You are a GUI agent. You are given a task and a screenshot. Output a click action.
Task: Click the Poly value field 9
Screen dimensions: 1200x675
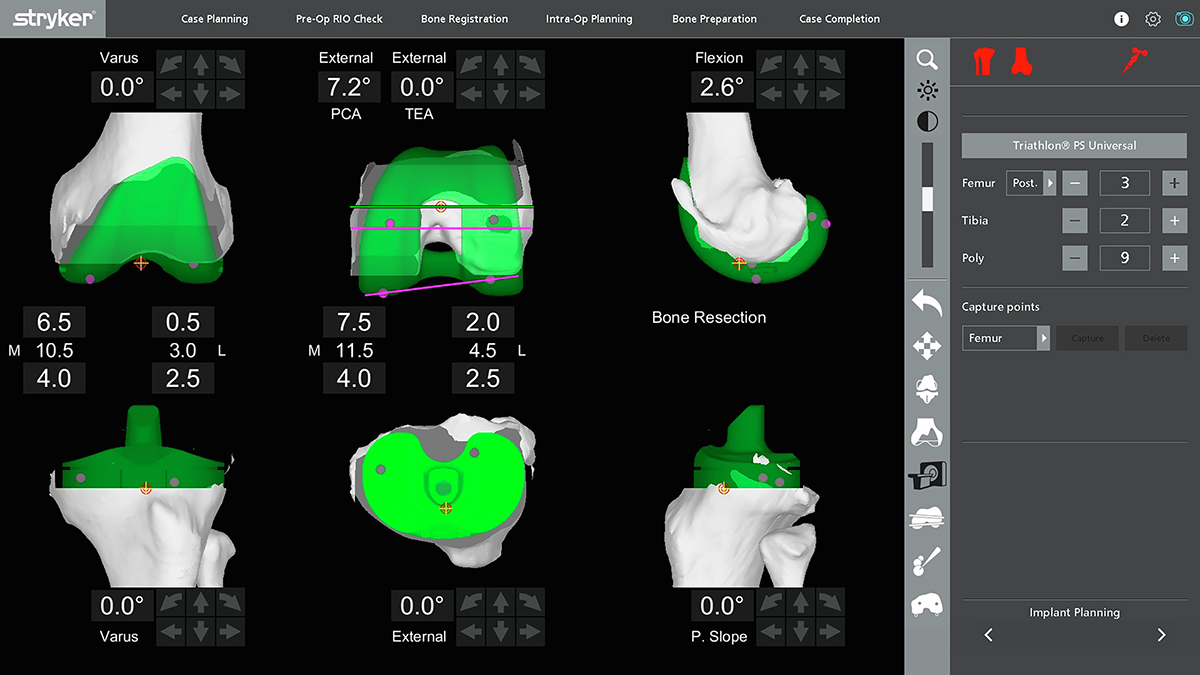point(1125,258)
